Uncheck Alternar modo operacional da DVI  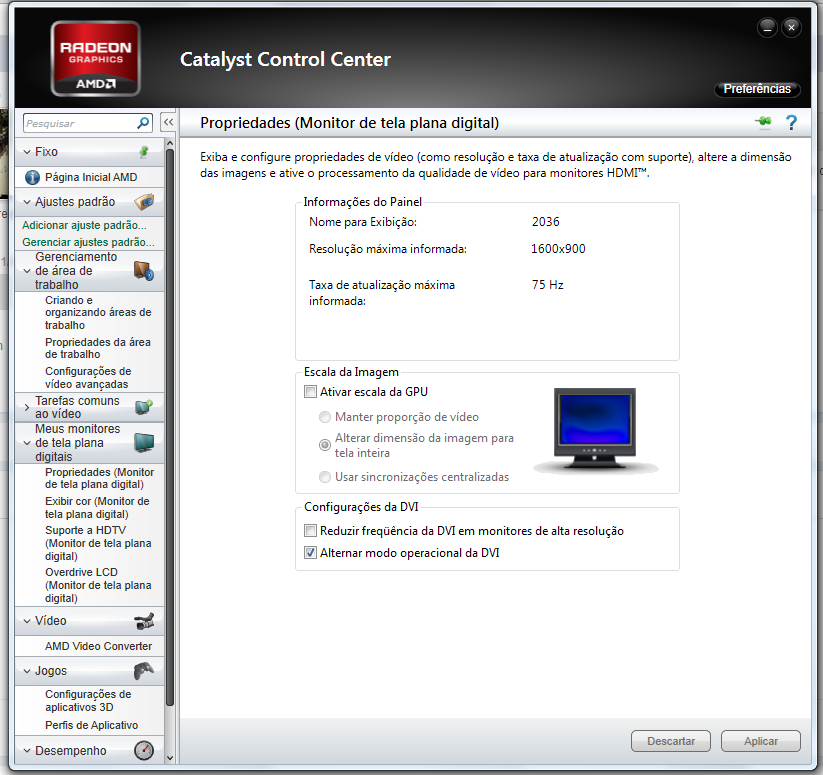click(x=310, y=553)
